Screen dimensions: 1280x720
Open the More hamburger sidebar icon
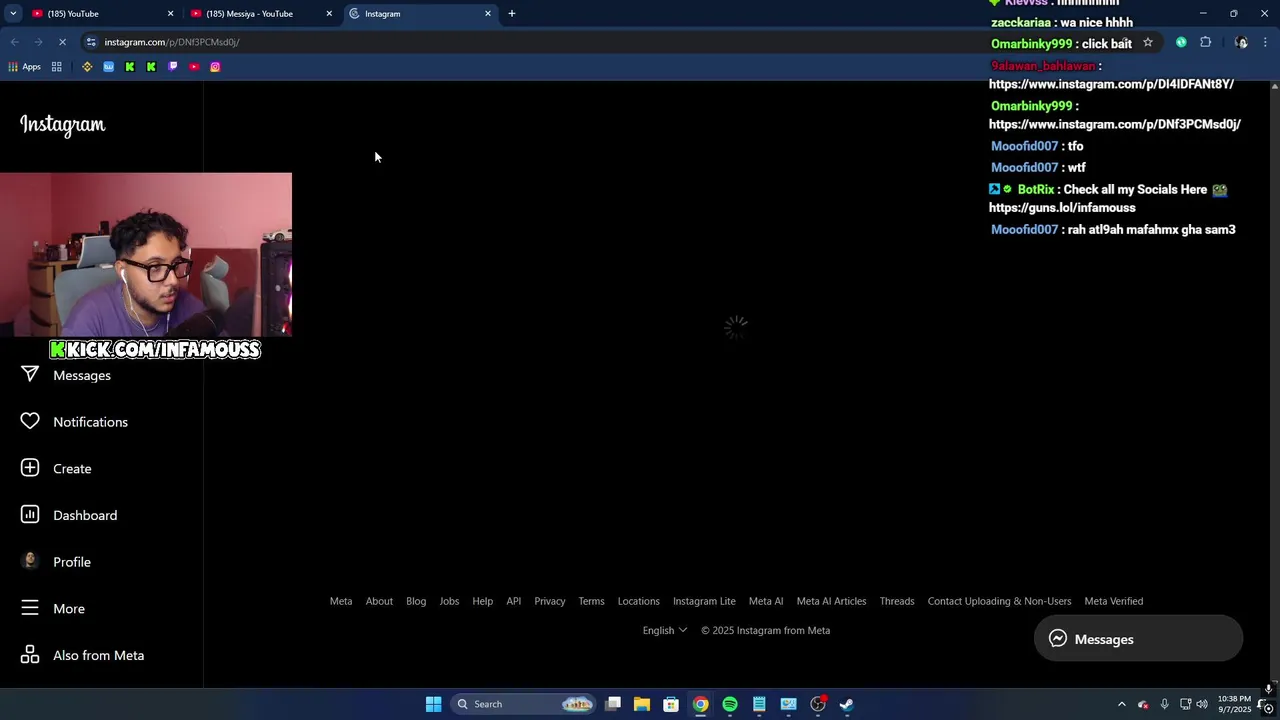pos(30,608)
